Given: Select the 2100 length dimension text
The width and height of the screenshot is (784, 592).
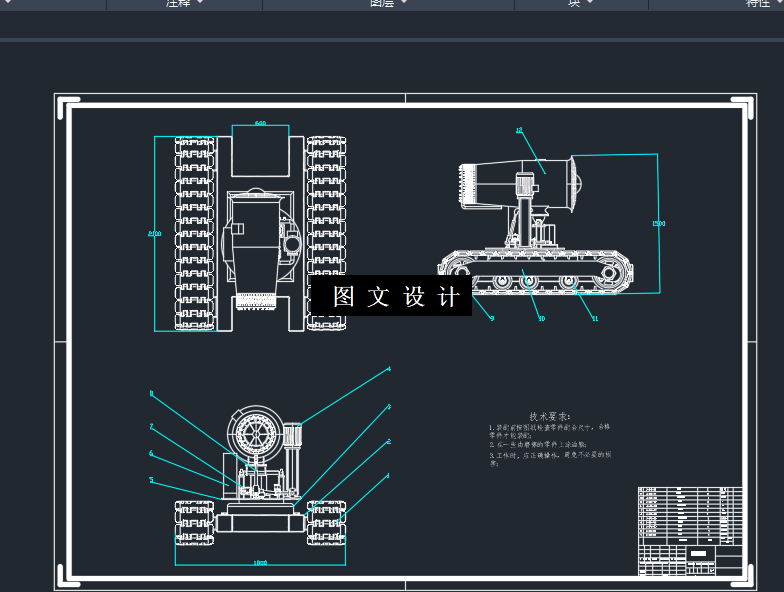Looking at the screenshot, I should 154,234.
